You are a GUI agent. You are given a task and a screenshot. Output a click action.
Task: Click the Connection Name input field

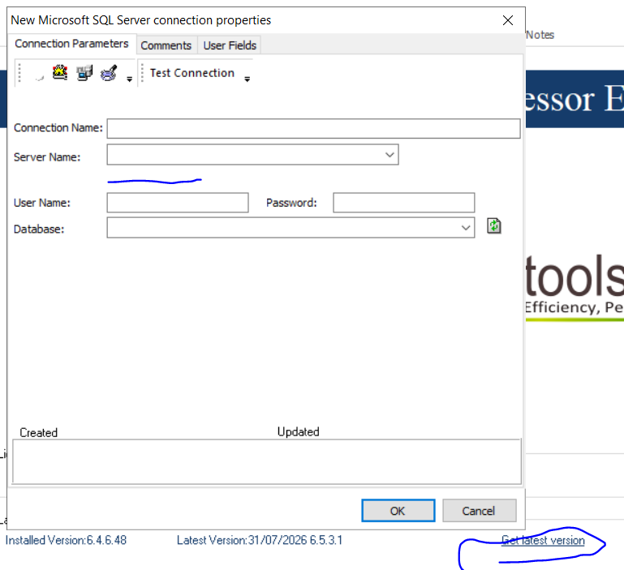(x=314, y=129)
